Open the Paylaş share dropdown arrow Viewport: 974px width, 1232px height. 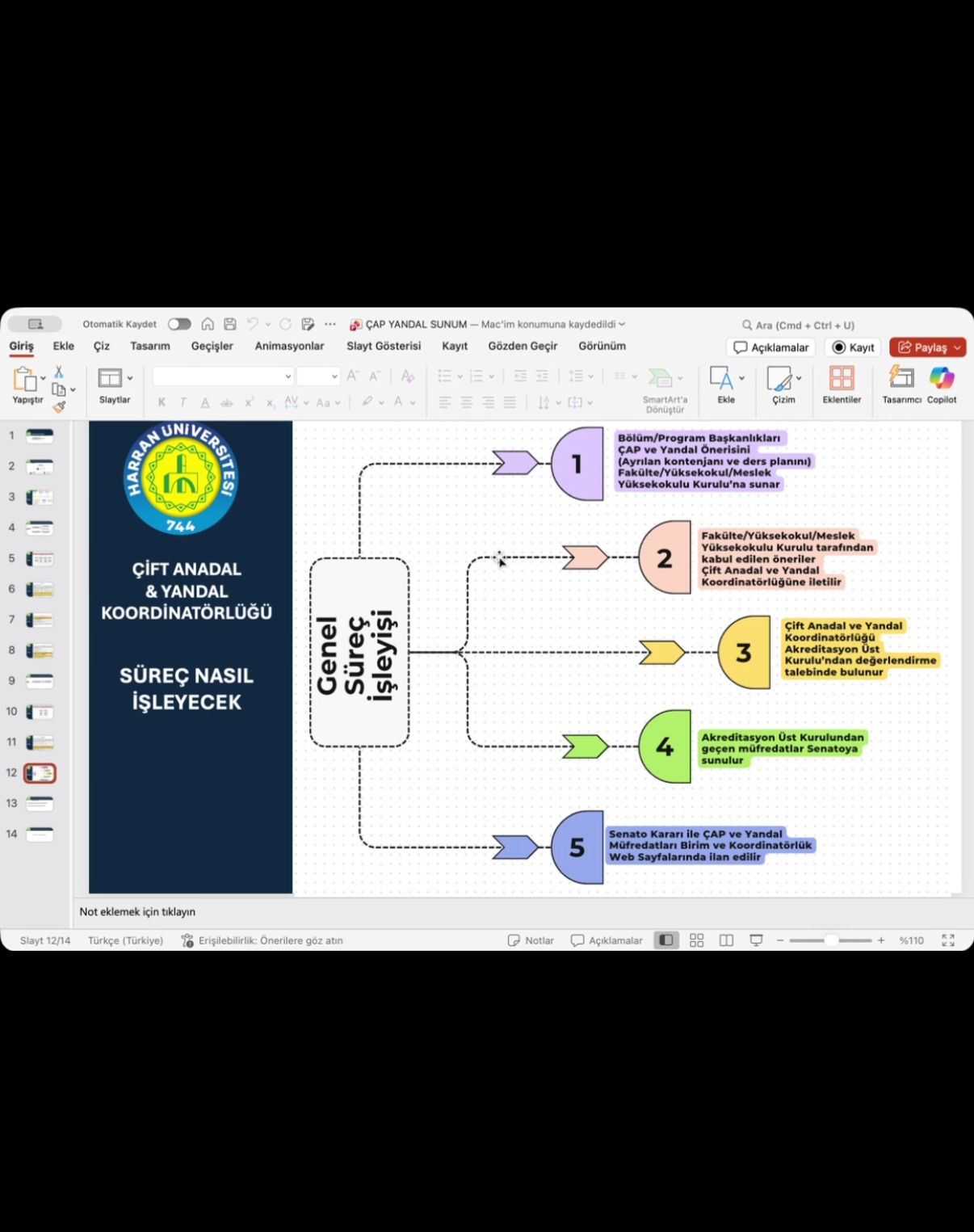(958, 347)
